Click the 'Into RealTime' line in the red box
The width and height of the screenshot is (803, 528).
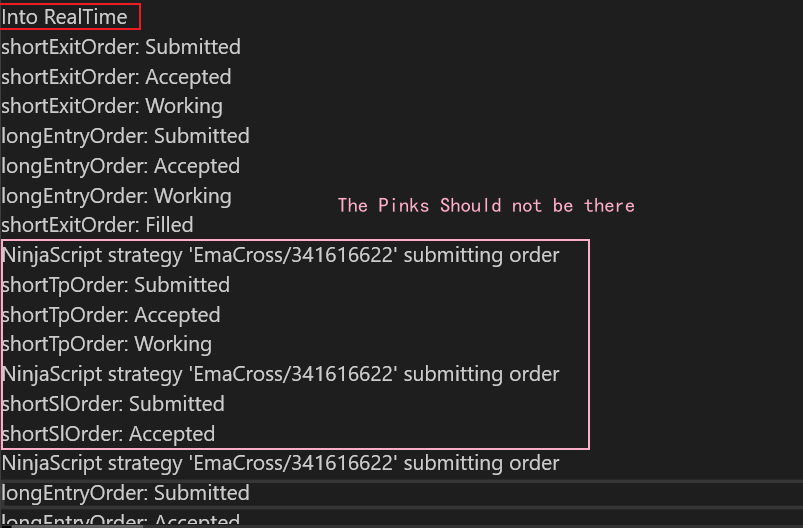(65, 17)
